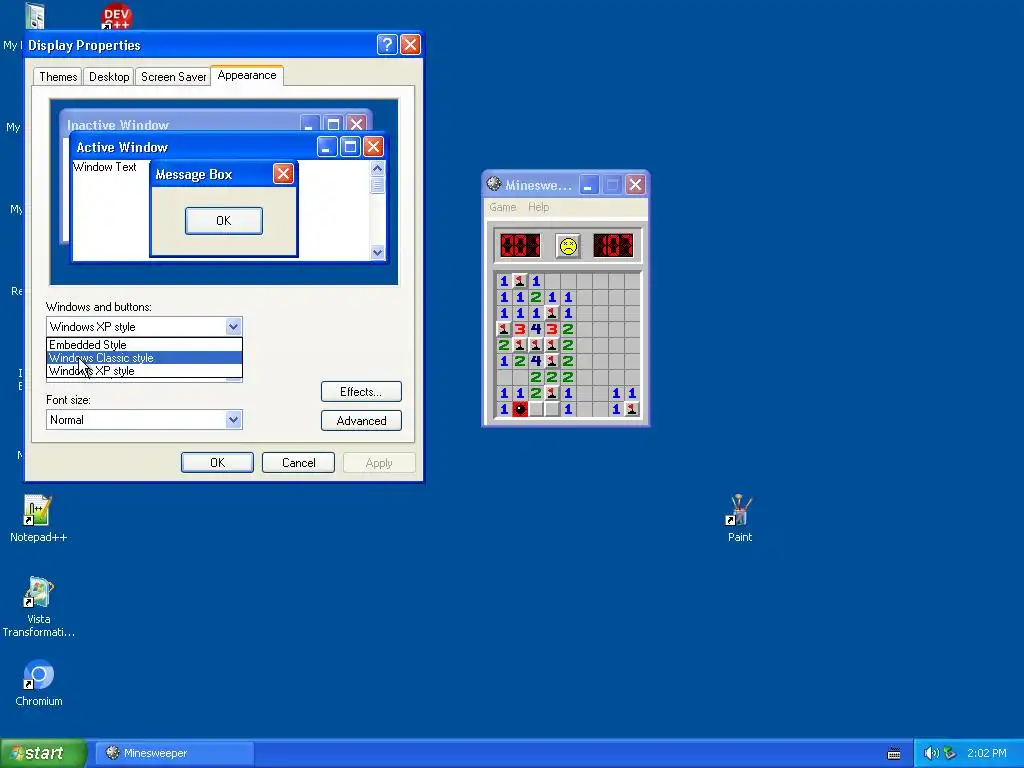
Task: Click the Minesweeper timer display
Action: (x=613, y=246)
